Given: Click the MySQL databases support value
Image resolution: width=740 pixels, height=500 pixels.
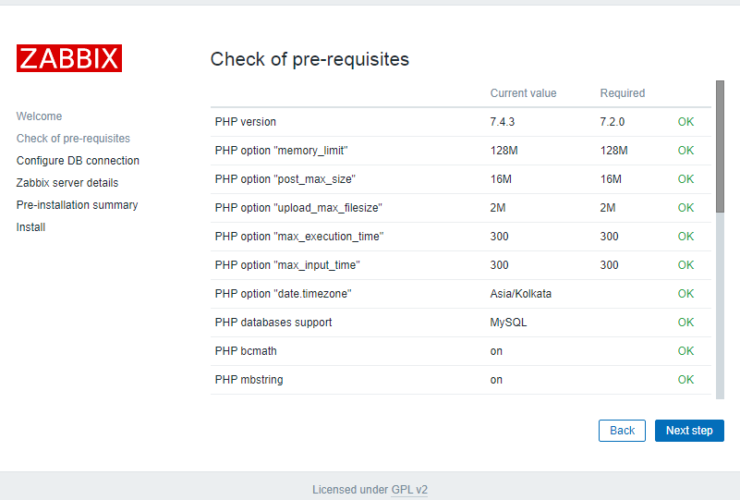Looking at the screenshot, I should pos(508,322).
